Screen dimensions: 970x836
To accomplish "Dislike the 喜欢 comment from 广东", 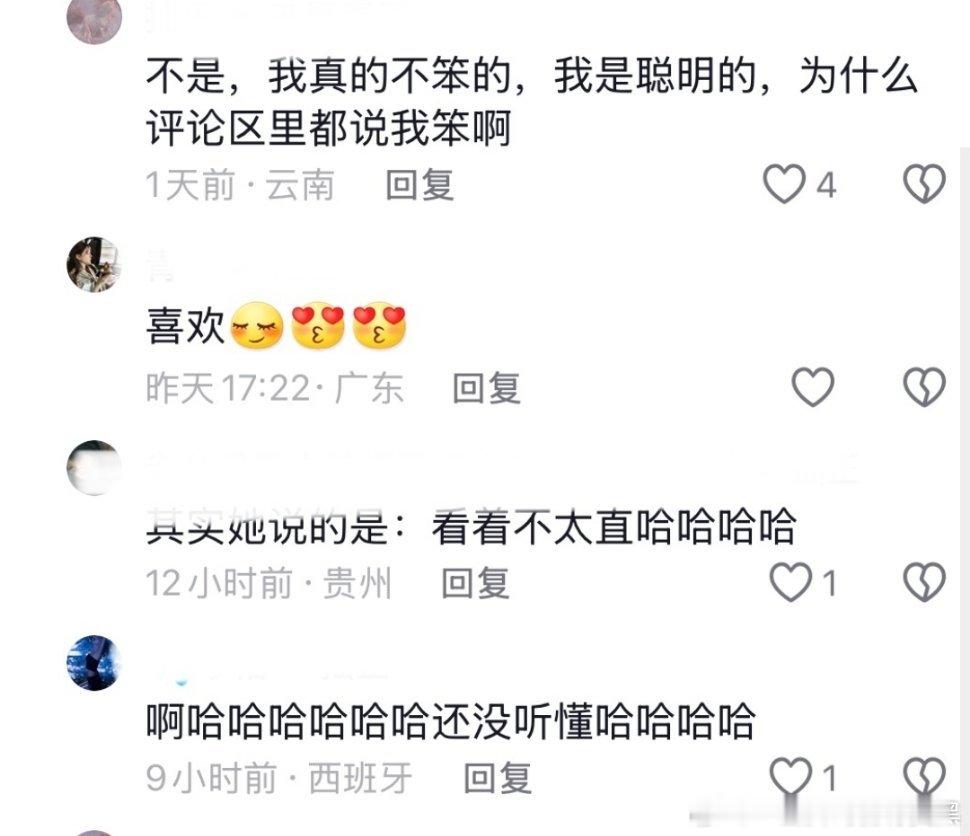I will coord(924,387).
